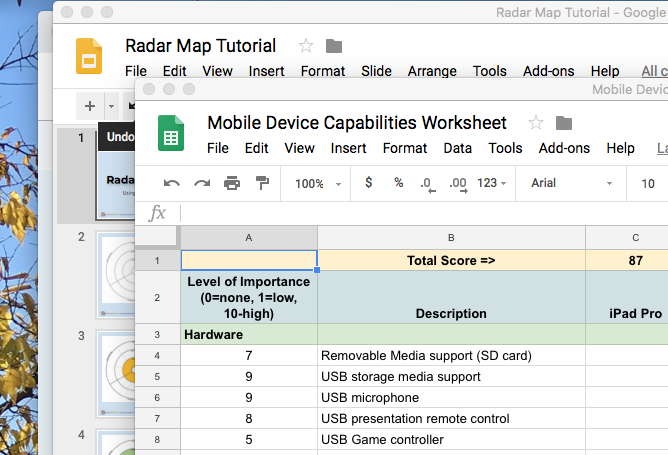Select row 1 header
Image resolution: width=668 pixels, height=455 pixels.
coord(157,260)
